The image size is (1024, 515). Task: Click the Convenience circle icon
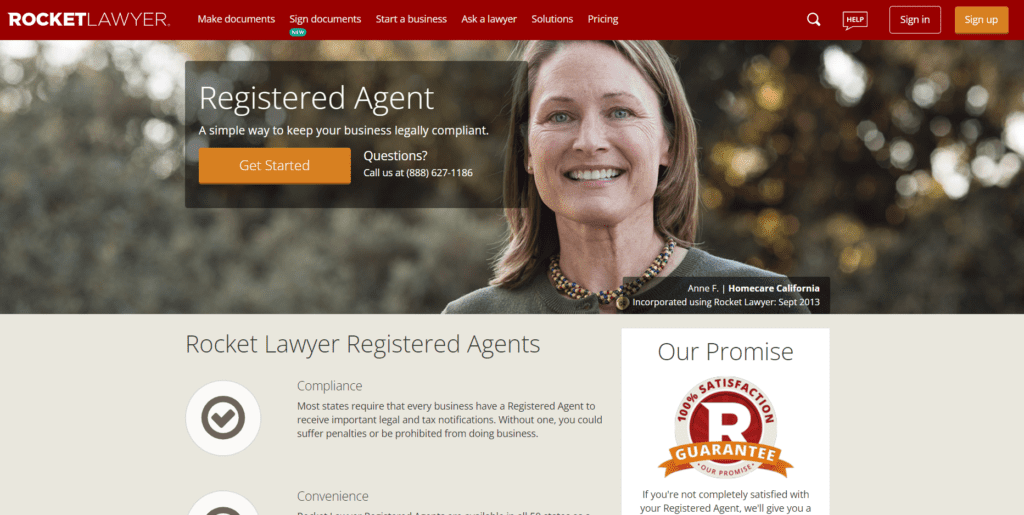(223, 503)
